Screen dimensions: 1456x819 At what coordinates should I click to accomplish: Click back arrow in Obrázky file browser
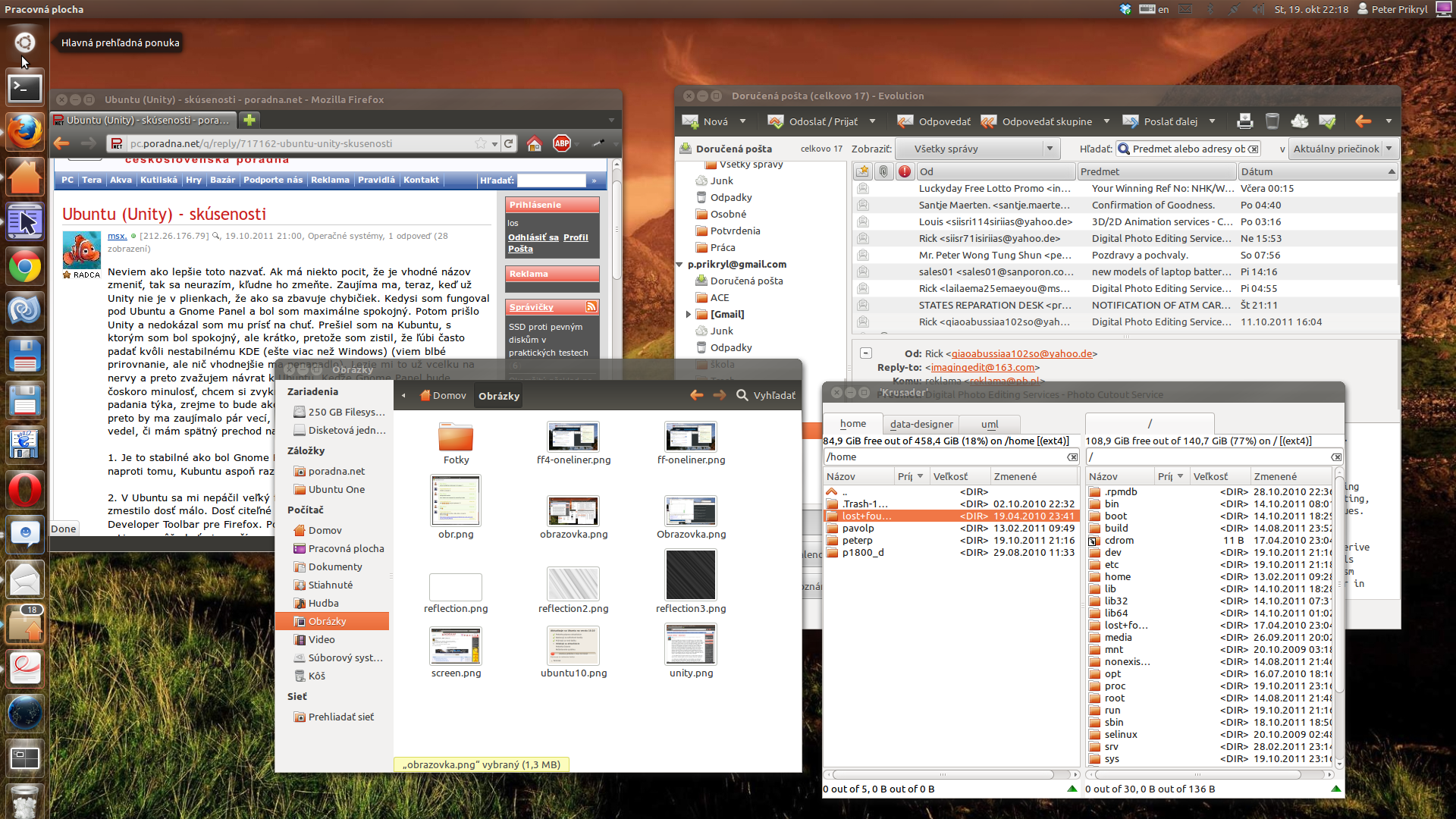point(696,395)
